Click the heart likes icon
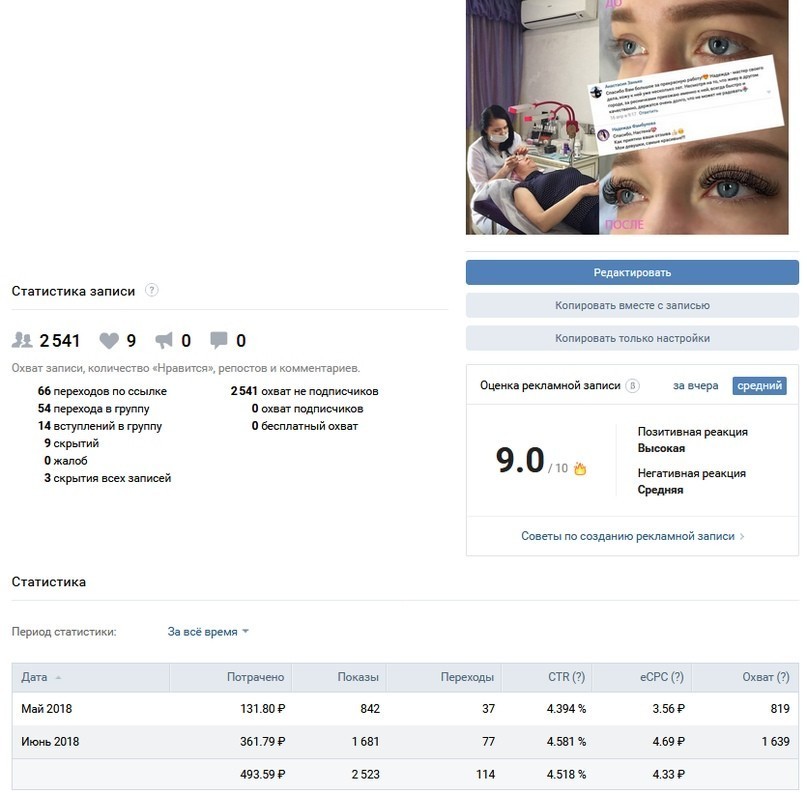This screenshot has width=807, height=793. tap(109, 341)
